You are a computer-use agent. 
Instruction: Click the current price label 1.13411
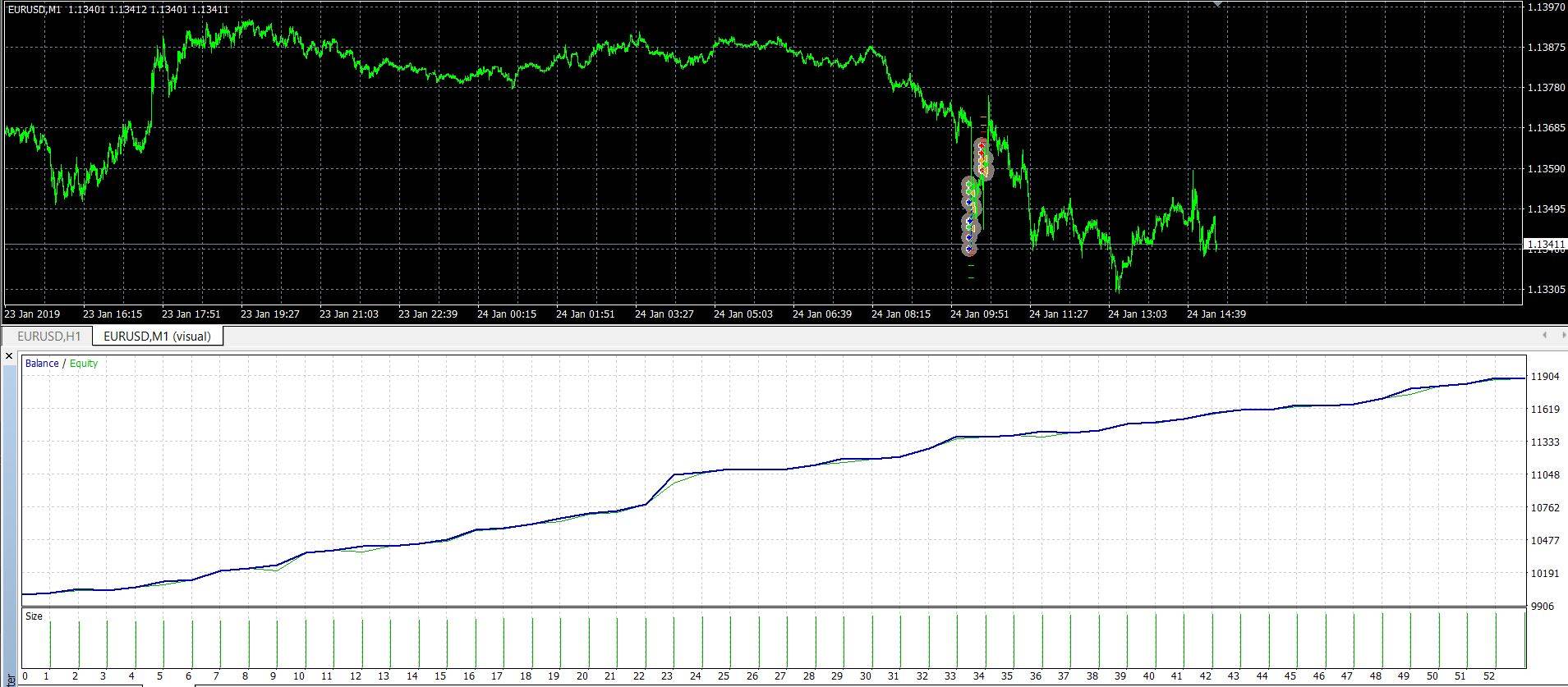coord(1545,245)
